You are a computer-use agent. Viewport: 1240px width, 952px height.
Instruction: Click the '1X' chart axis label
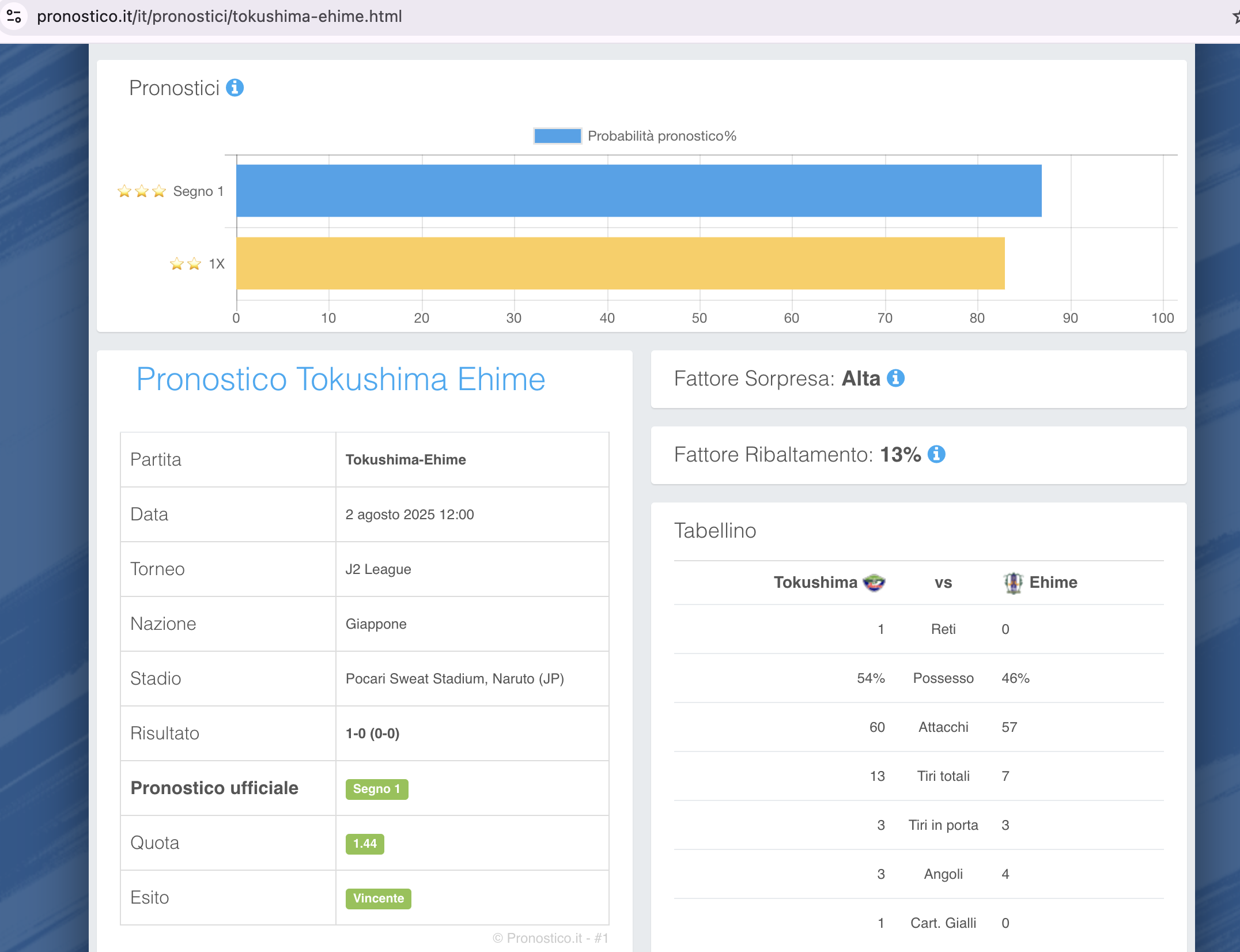(x=217, y=264)
